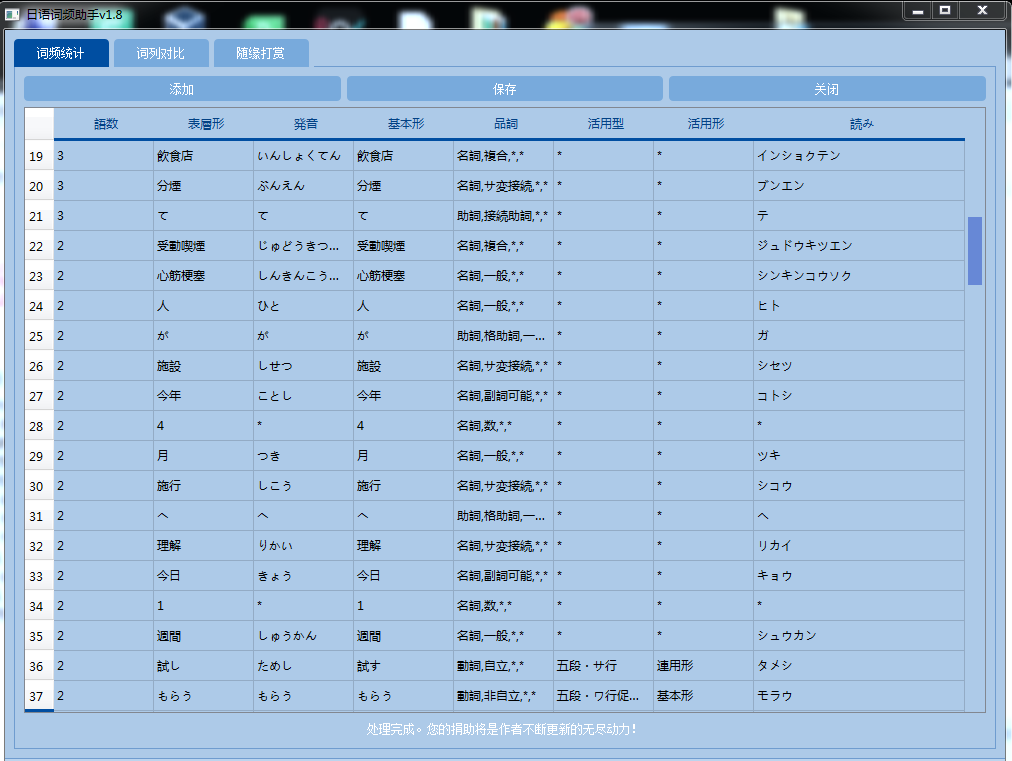Select the 読み cell シンキンコウソク

(859, 276)
